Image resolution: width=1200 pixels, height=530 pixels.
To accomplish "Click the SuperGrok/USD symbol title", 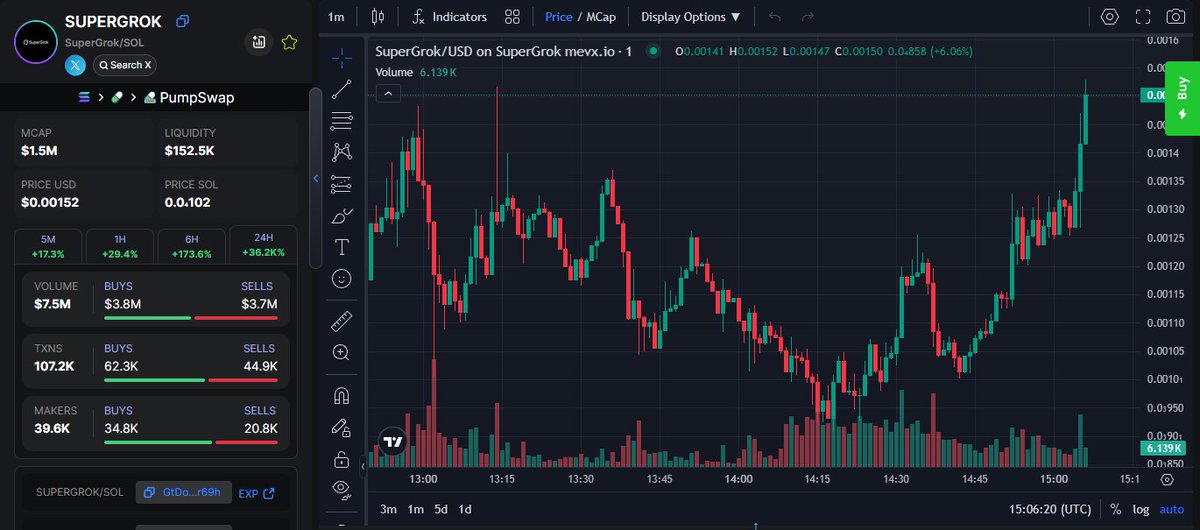I will 503,51.
